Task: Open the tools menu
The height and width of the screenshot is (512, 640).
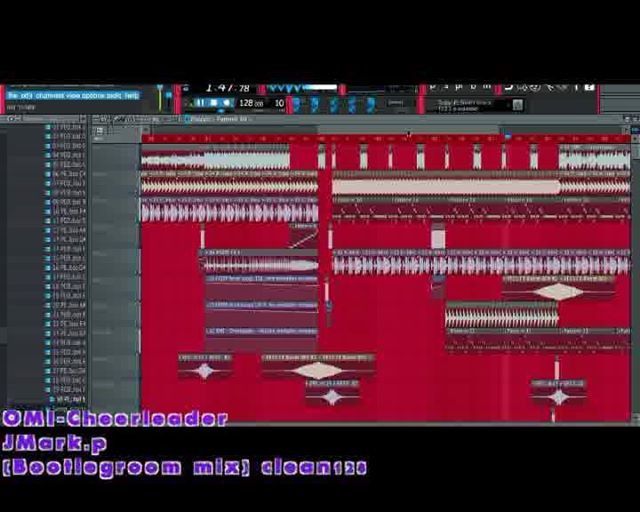Action: pyautogui.click(x=114, y=96)
